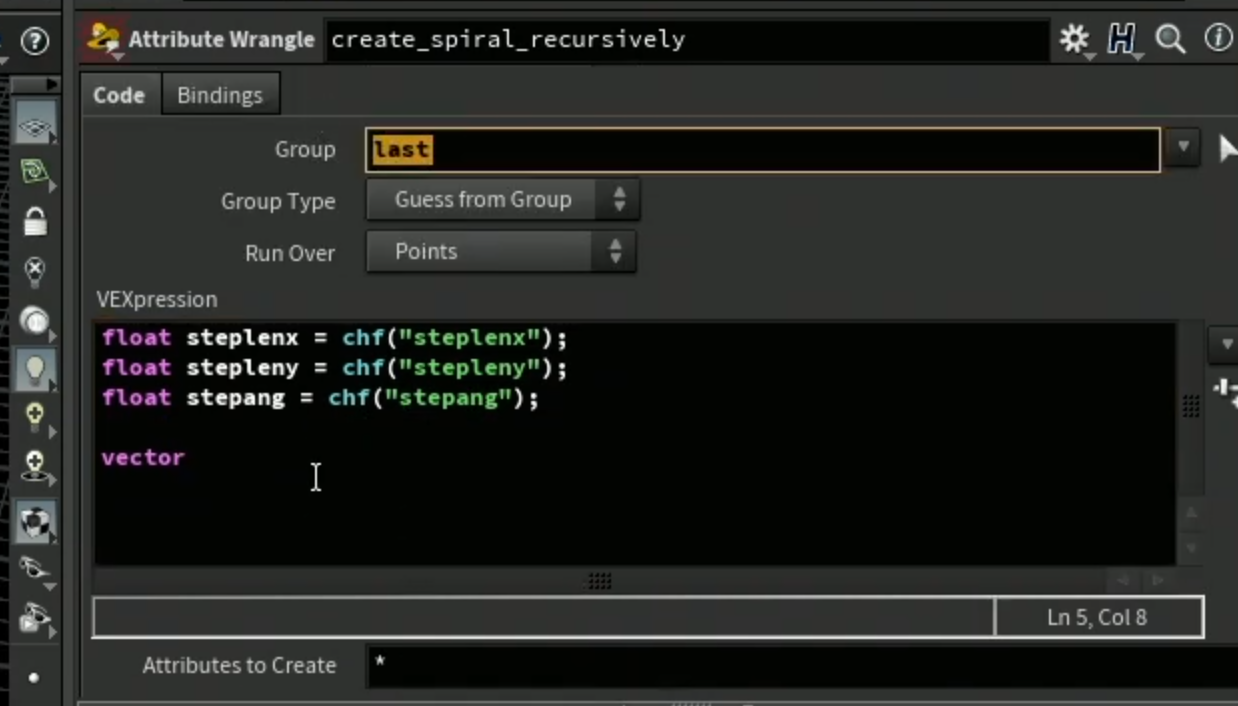Select the highlighted lightbulb normal lighting icon
The image size is (1238, 706).
pos(35,370)
